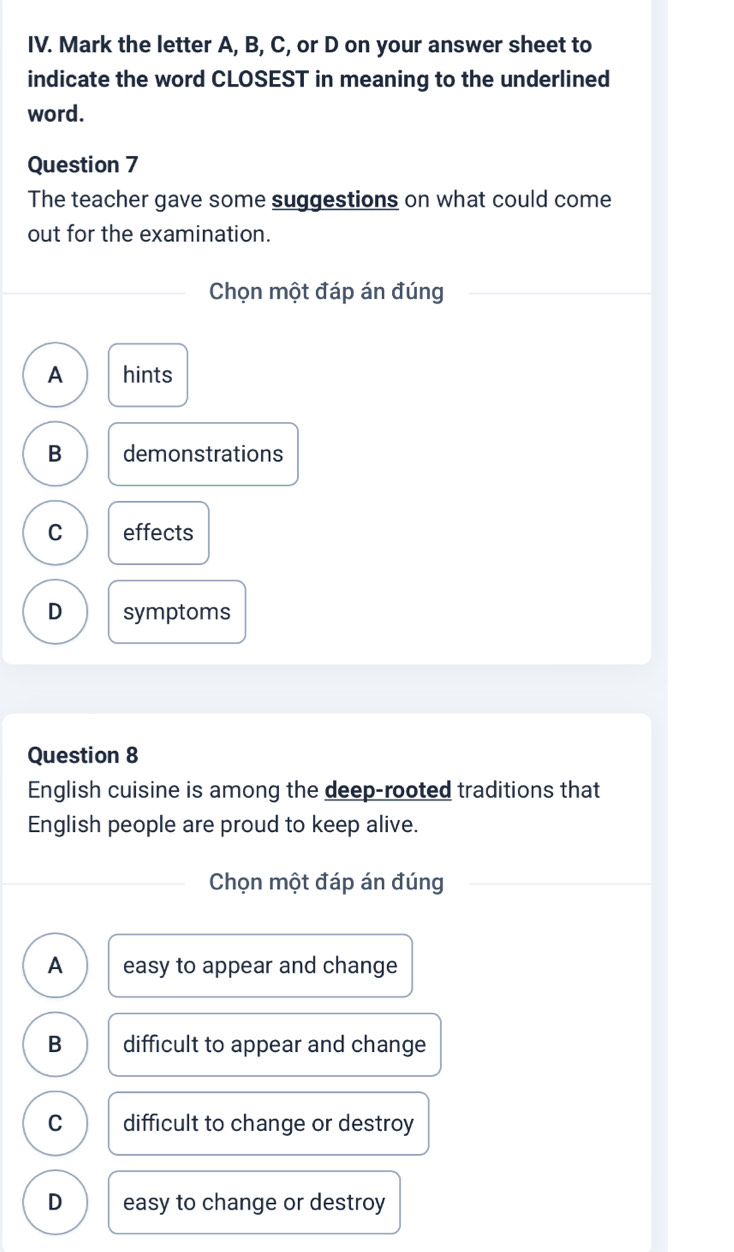Click the underlined word "suggestions"
734x1252 pixels.
(337, 200)
